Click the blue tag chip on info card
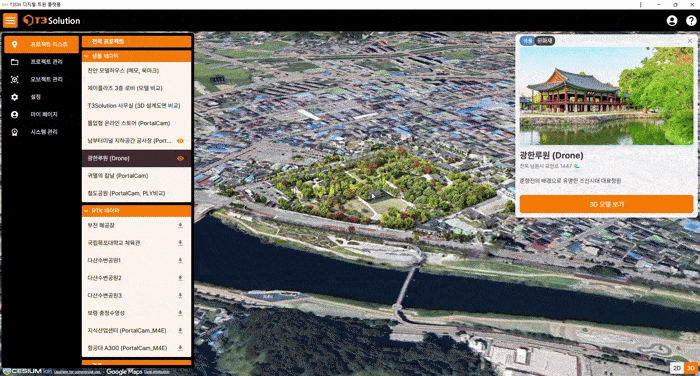The height and width of the screenshot is (376, 700). click(528, 41)
